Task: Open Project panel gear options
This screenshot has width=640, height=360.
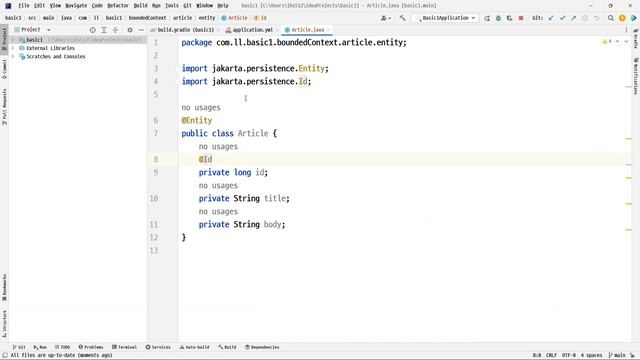Action: coord(130,30)
